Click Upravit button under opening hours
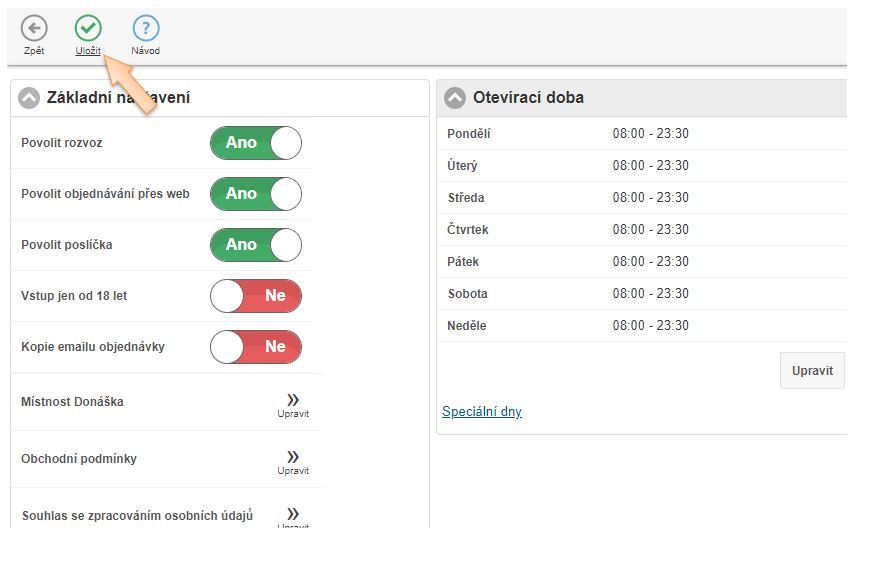 point(811,370)
